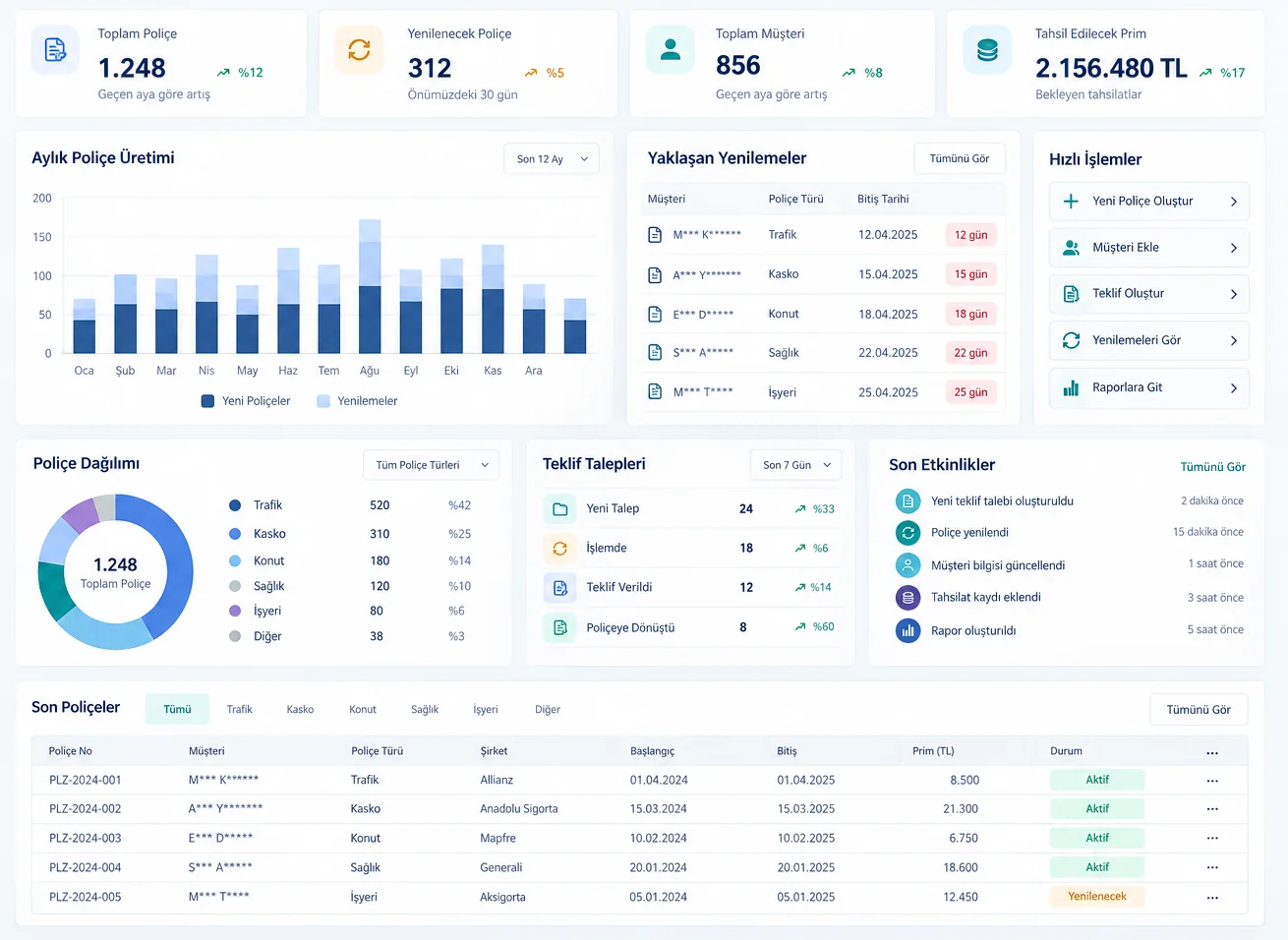Click the Yeni Talep folder icon
This screenshot has width=1288, height=940.
click(559, 509)
